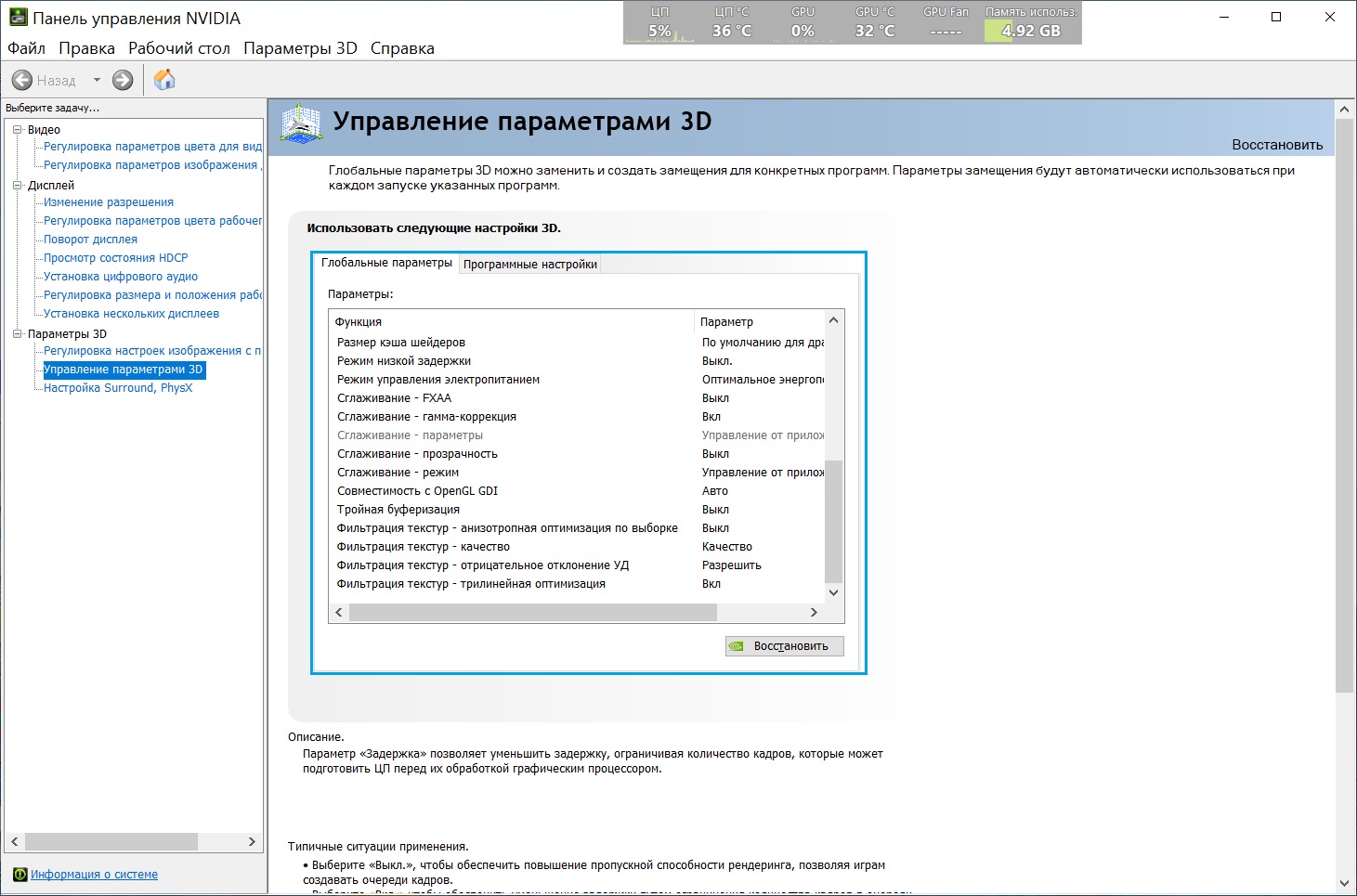Viewport: 1357px width, 896px height.
Task: Click the system information icon at bottom left
Action: (20, 875)
